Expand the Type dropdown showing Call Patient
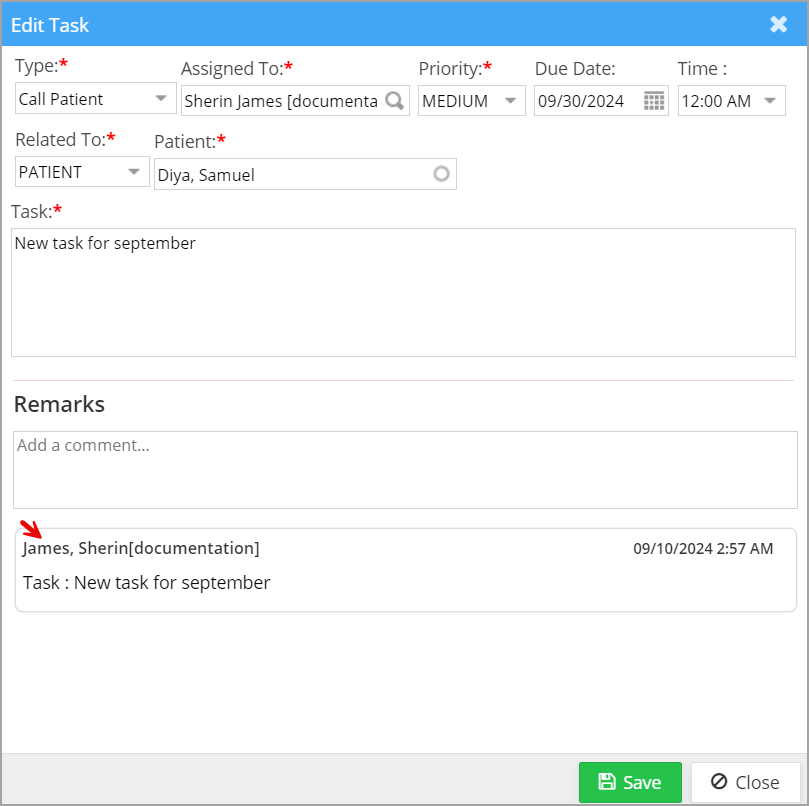Viewport: 809px width, 806px height. coord(160,99)
